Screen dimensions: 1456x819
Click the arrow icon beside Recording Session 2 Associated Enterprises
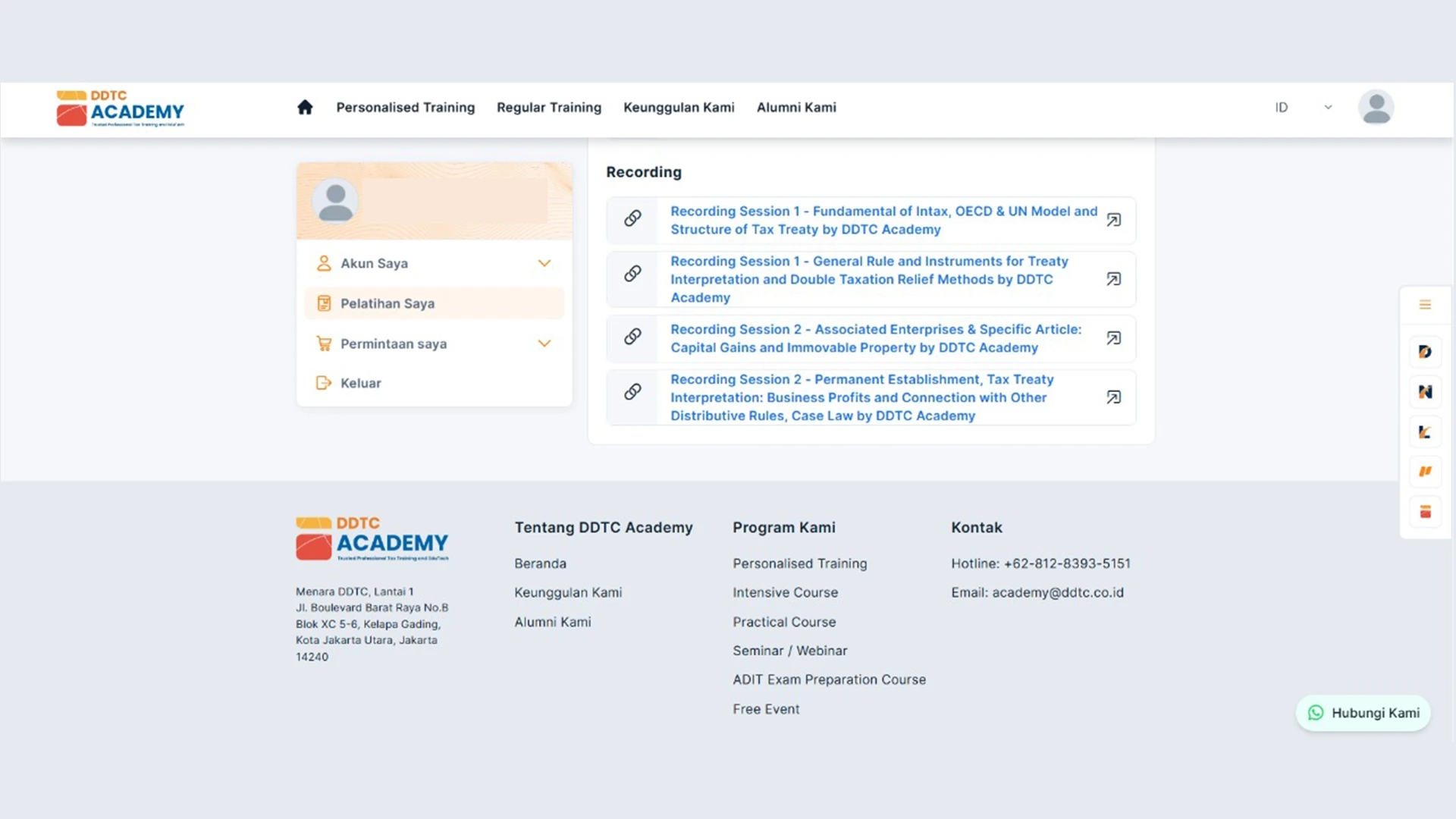tap(1114, 338)
